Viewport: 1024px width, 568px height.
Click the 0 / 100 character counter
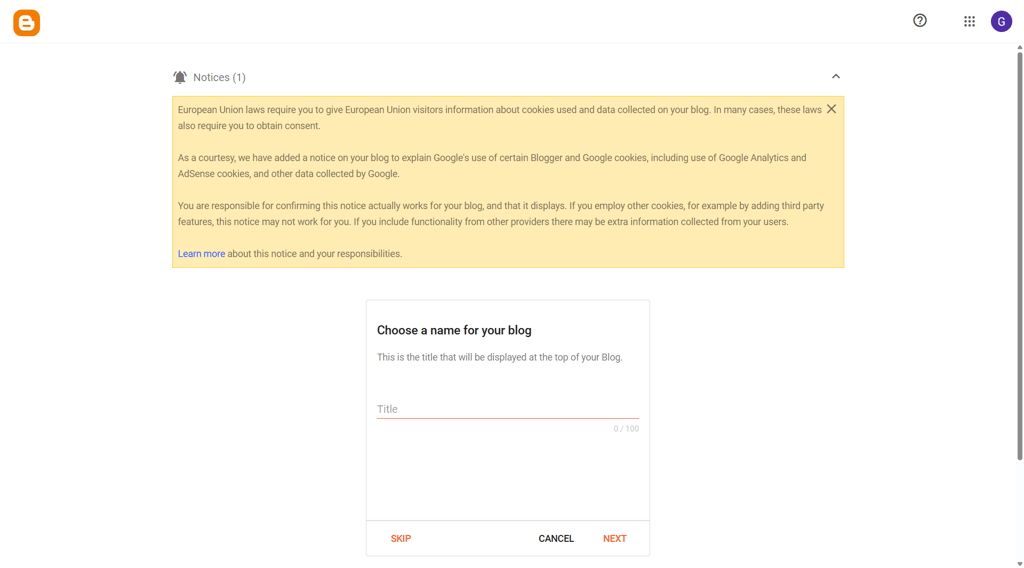point(626,429)
